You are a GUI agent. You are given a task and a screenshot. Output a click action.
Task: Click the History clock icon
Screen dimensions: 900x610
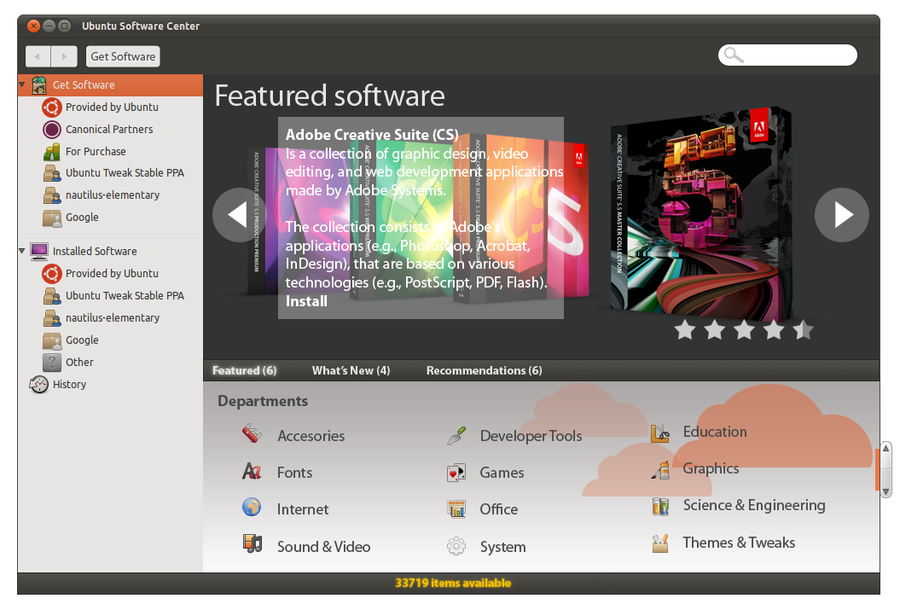click(x=39, y=384)
